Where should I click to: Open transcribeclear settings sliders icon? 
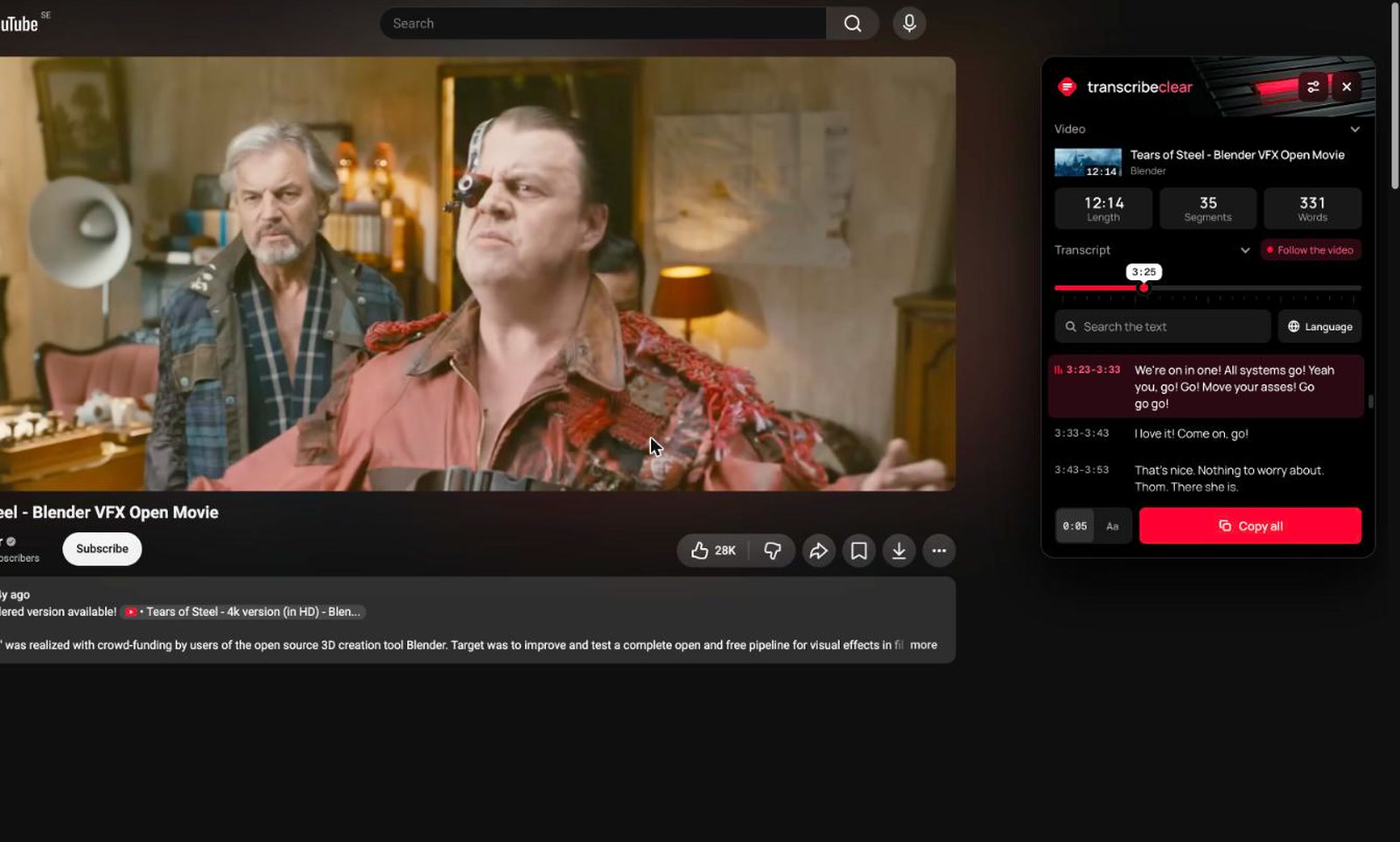1313,87
